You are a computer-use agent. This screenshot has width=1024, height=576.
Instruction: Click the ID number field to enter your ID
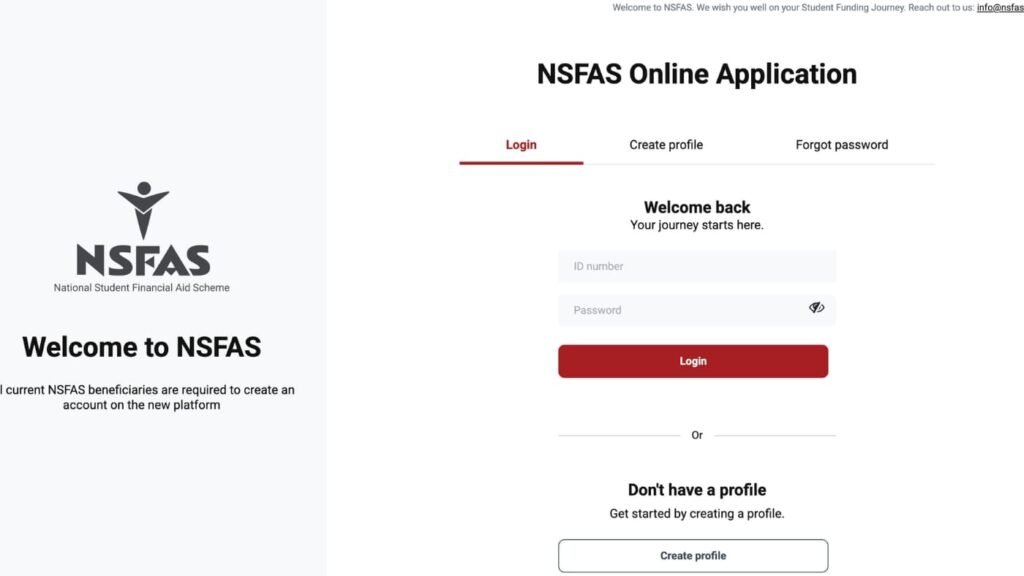tap(696, 266)
